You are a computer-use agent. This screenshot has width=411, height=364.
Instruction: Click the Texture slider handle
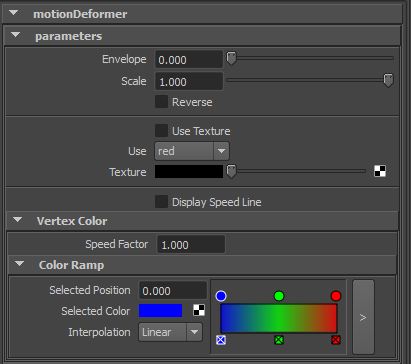(x=231, y=171)
